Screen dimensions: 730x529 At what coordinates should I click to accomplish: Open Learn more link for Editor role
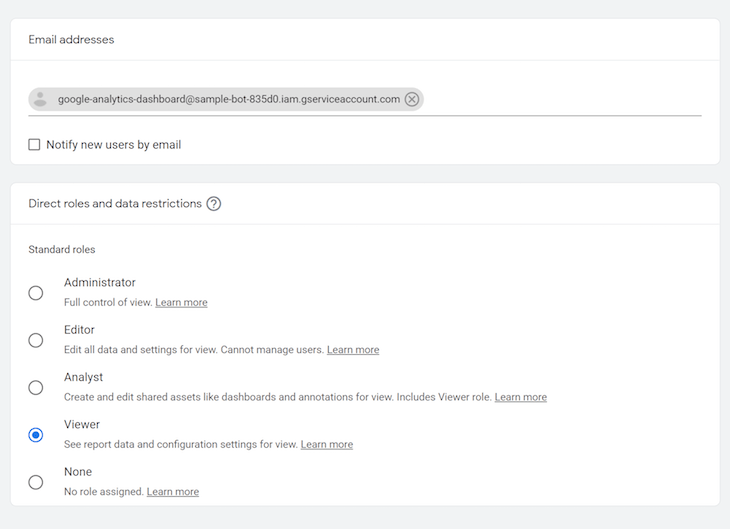coord(353,350)
